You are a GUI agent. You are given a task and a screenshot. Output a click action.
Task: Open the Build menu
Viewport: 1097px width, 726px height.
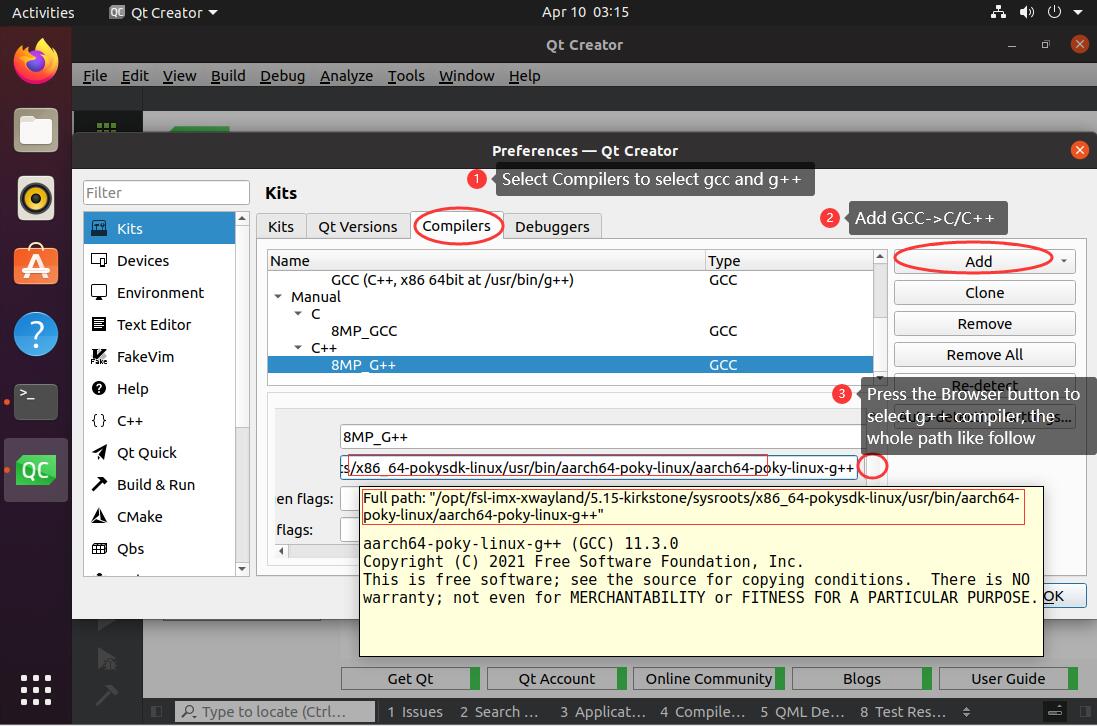(x=228, y=76)
